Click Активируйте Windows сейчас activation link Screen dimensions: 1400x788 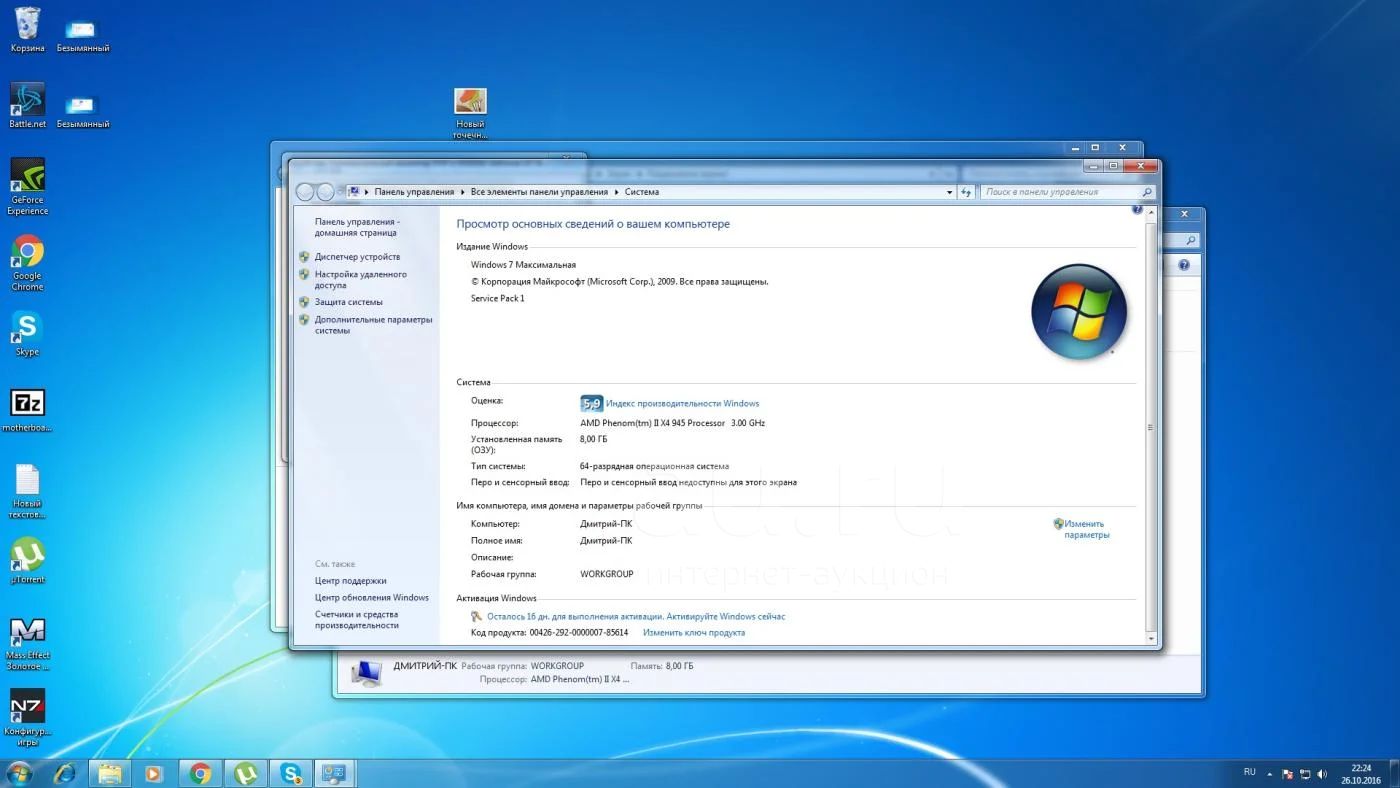[x=725, y=617]
